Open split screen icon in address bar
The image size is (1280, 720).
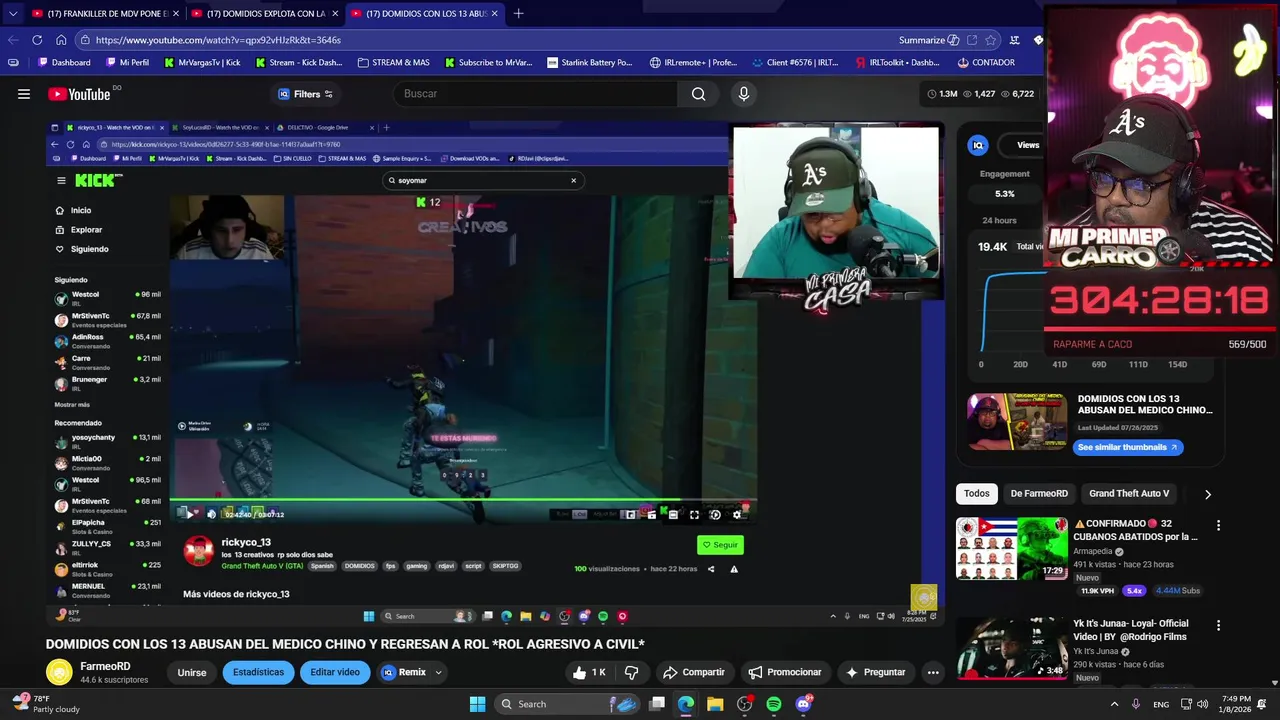tap(971, 40)
